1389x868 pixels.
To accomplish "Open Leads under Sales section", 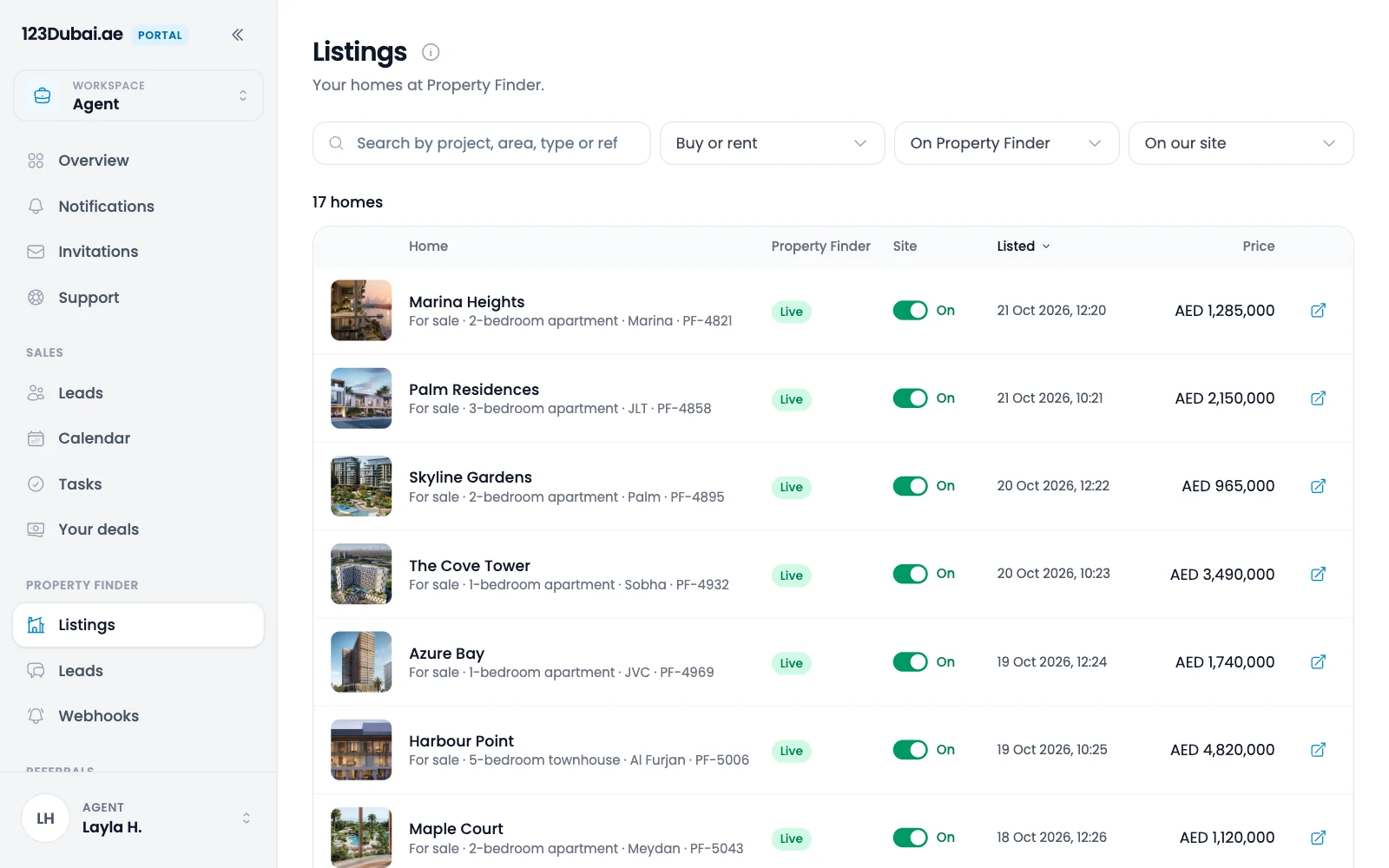I will [x=138, y=393].
